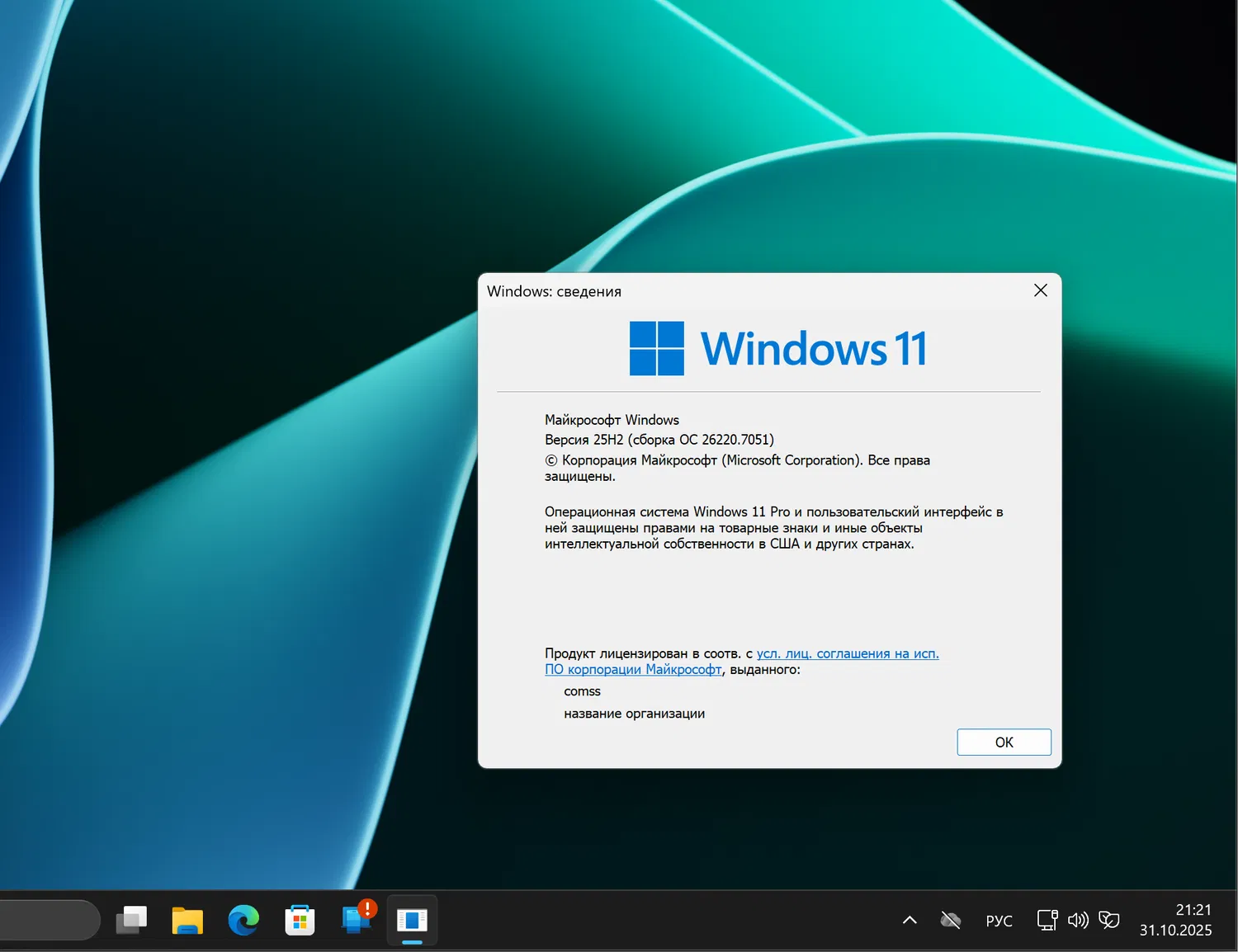Viewport: 1238px width, 952px height.
Task: Click the Windows 11 wordmark text
Action: [x=813, y=347]
